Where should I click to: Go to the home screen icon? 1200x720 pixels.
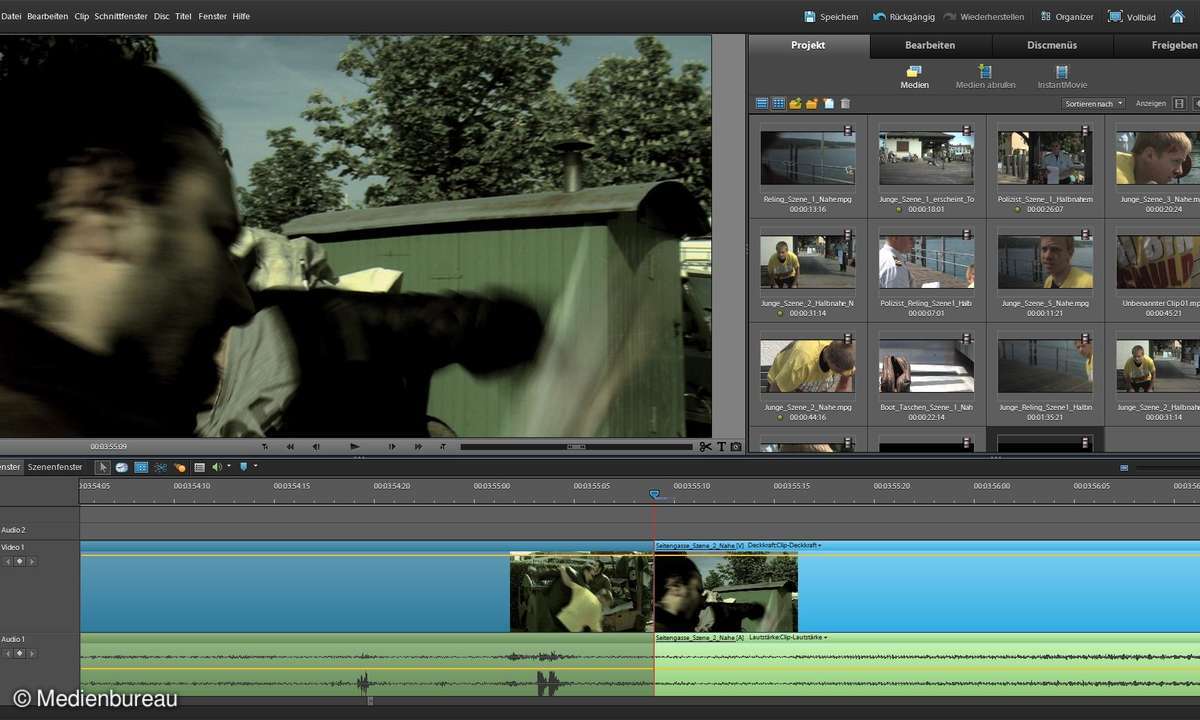click(x=1177, y=16)
